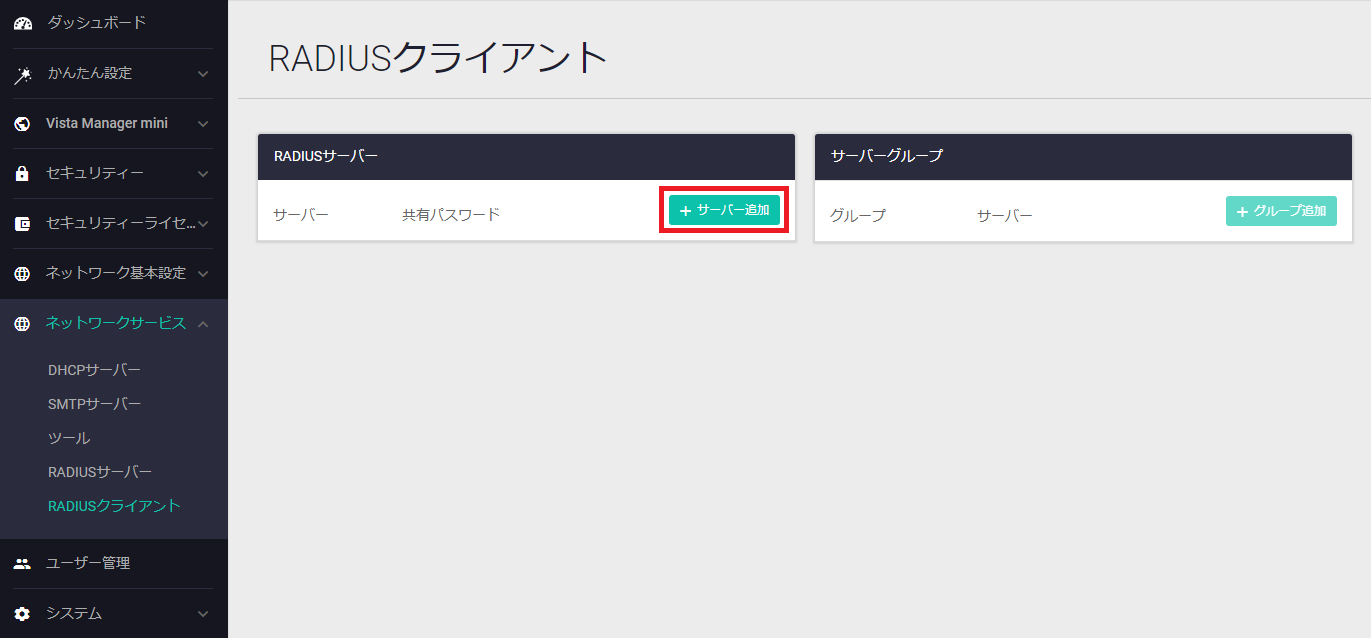Click the Vista Manager mini globe icon
1371x638 pixels.
tap(22, 124)
